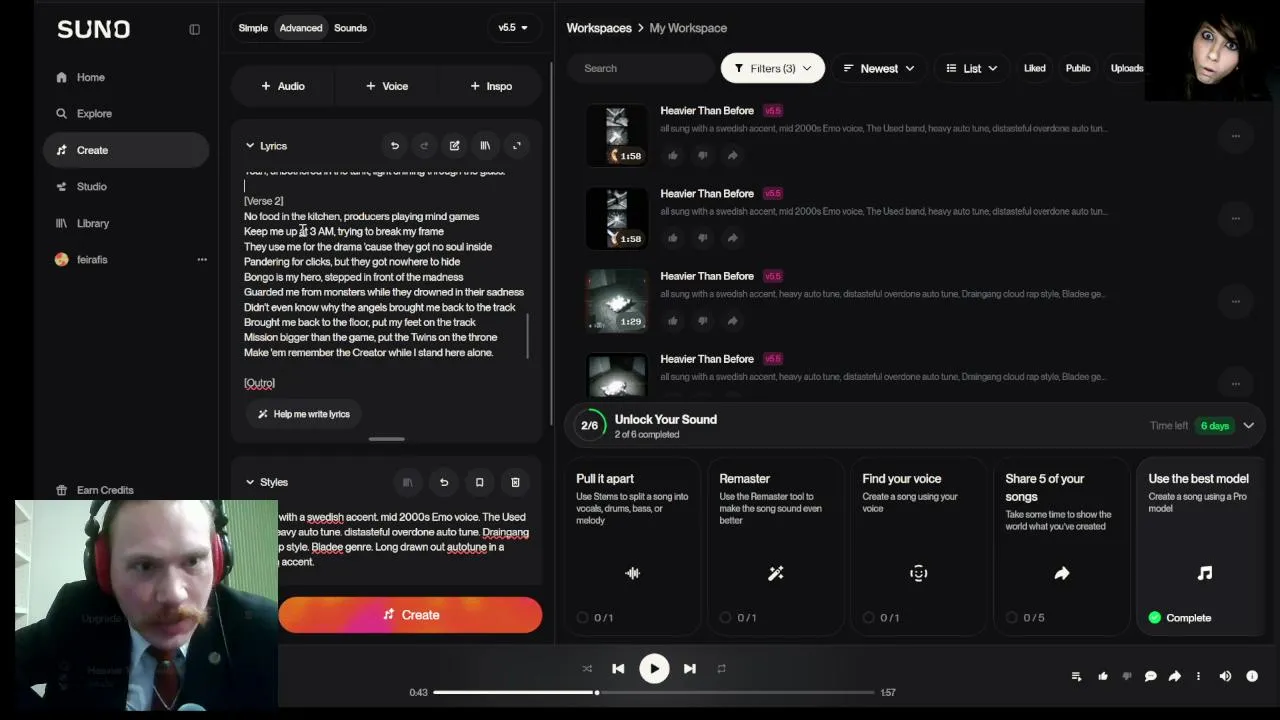Share the playing song from player bar
Viewport: 1280px width, 720px height.
pos(1175,677)
